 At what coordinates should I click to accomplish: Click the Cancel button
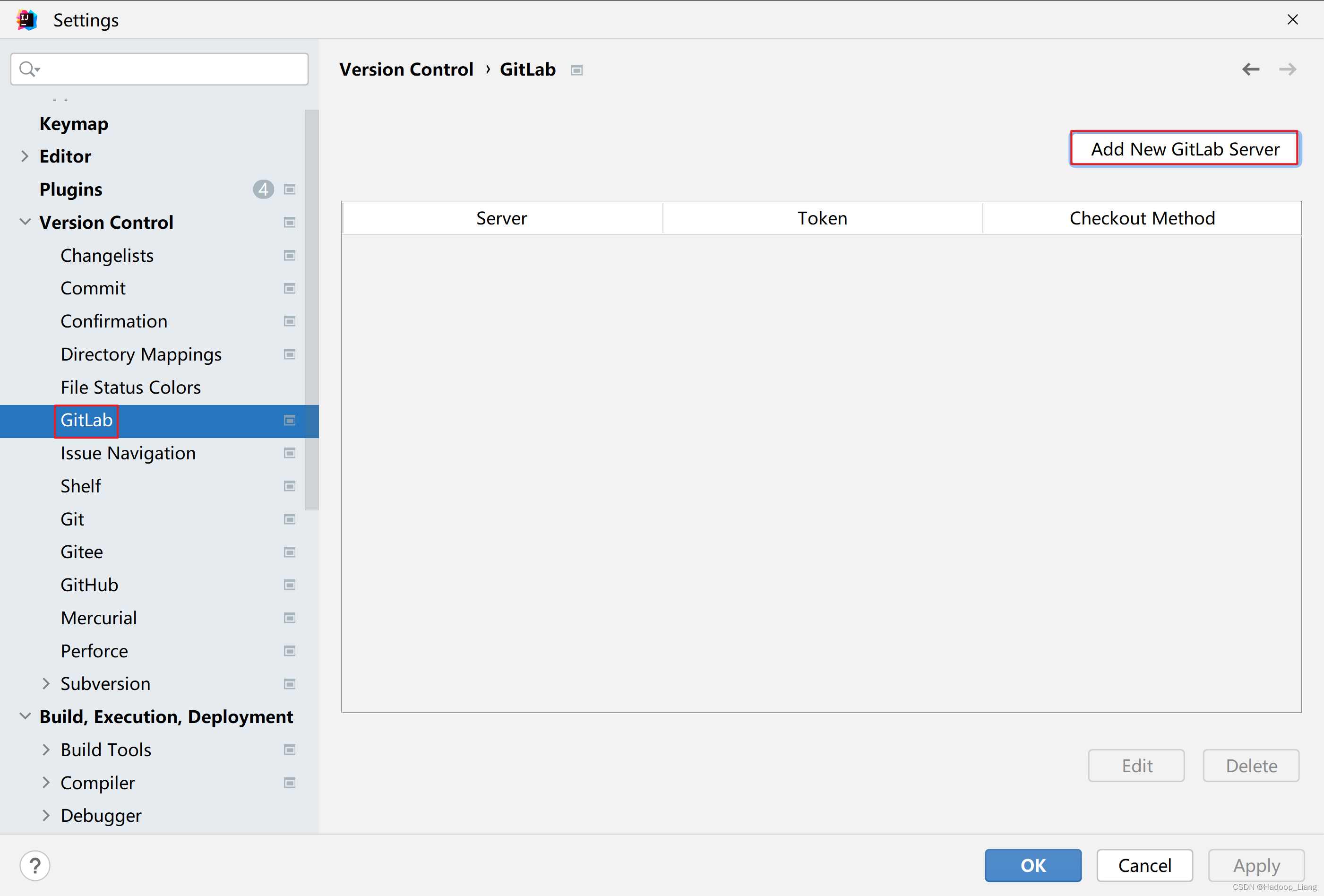point(1144,865)
